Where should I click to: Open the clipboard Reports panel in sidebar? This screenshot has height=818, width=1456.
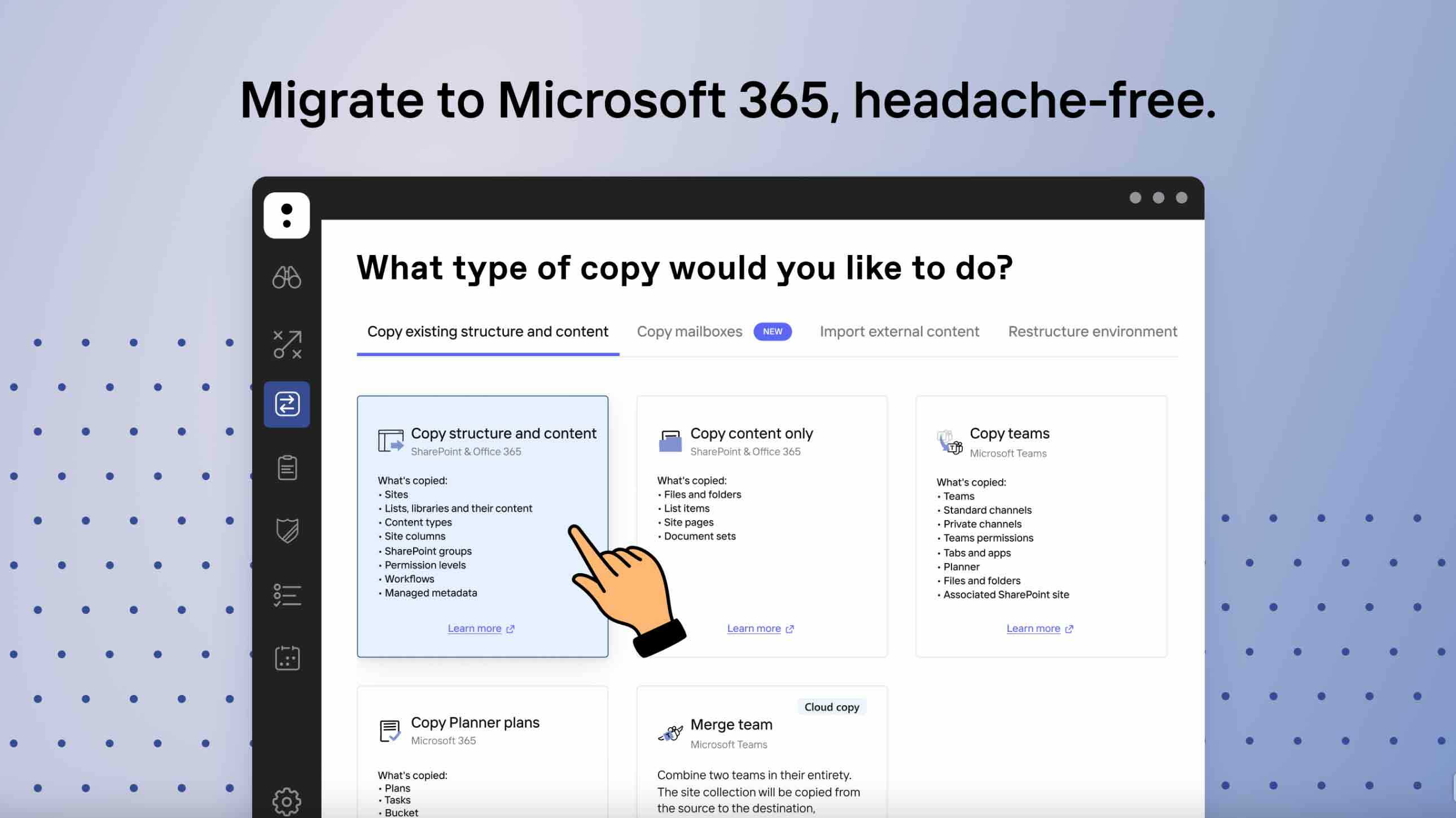[287, 468]
